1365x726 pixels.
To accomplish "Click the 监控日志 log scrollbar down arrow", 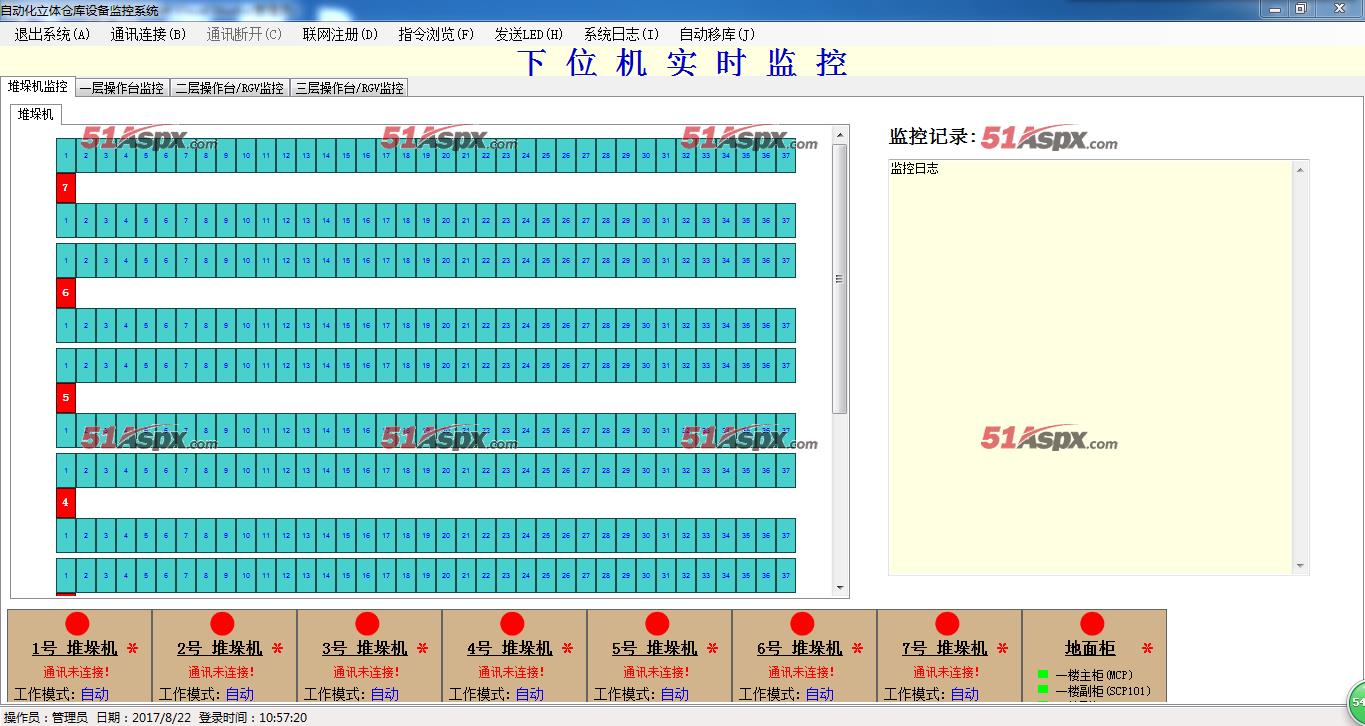I will (x=1300, y=566).
